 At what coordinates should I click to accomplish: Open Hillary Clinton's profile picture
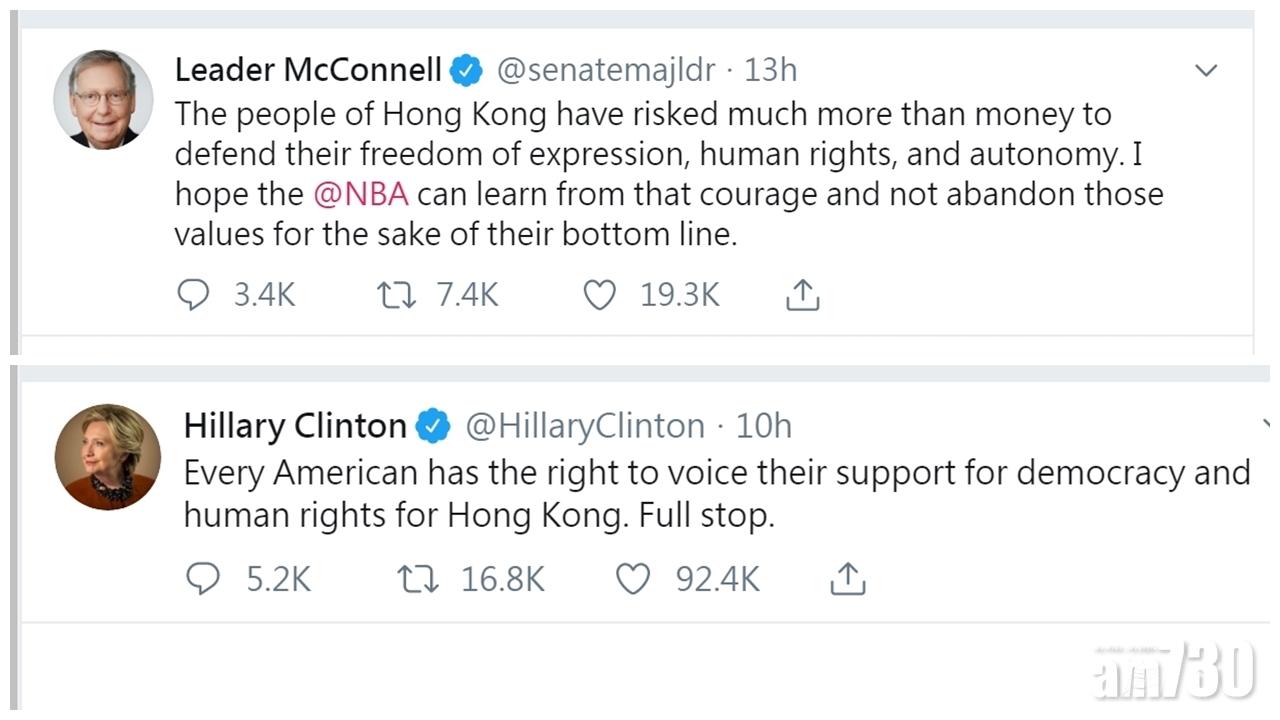coord(107,457)
